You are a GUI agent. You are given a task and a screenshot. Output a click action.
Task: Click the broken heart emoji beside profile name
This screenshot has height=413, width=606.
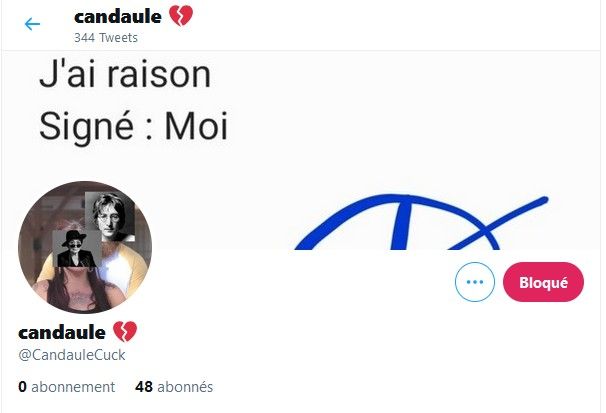pos(125,331)
